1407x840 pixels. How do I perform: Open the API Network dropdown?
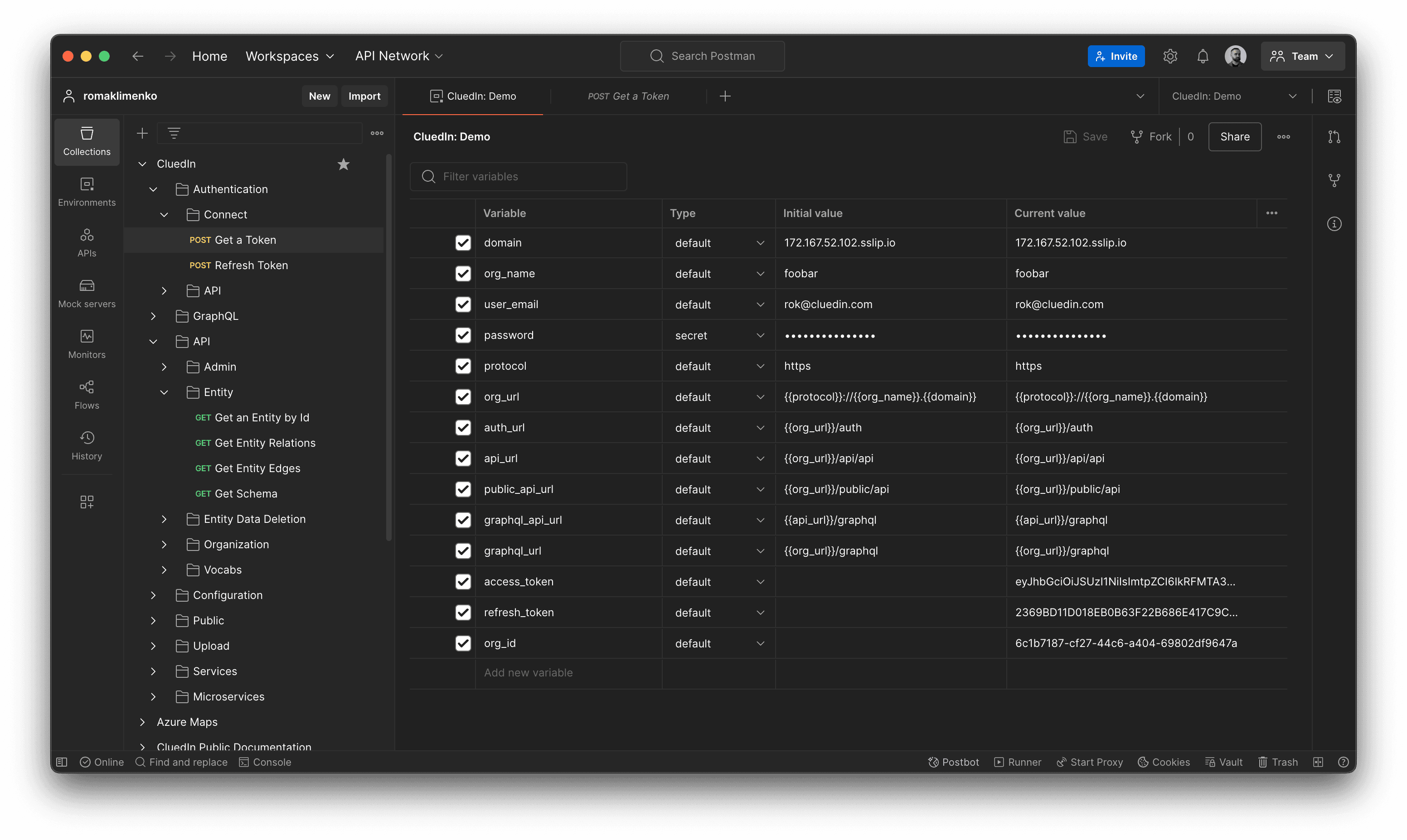pyautogui.click(x=398, y=56)
